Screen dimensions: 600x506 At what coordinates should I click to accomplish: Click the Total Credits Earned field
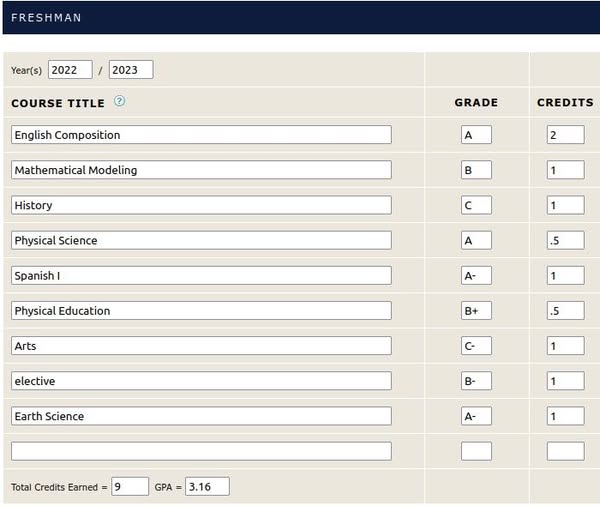pyautogui.click(x=130, y=487)
